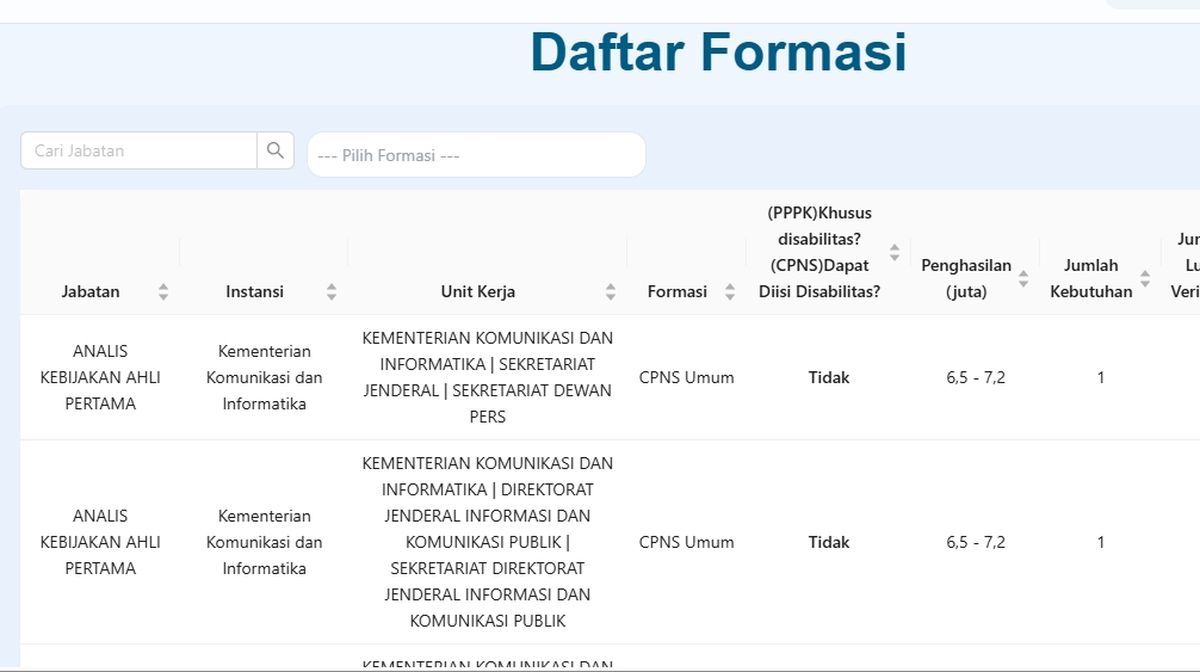Click the Direktorat Jenderal Informasi unit kerja cell
This screenshot has height=672, width=1200.
487,542
